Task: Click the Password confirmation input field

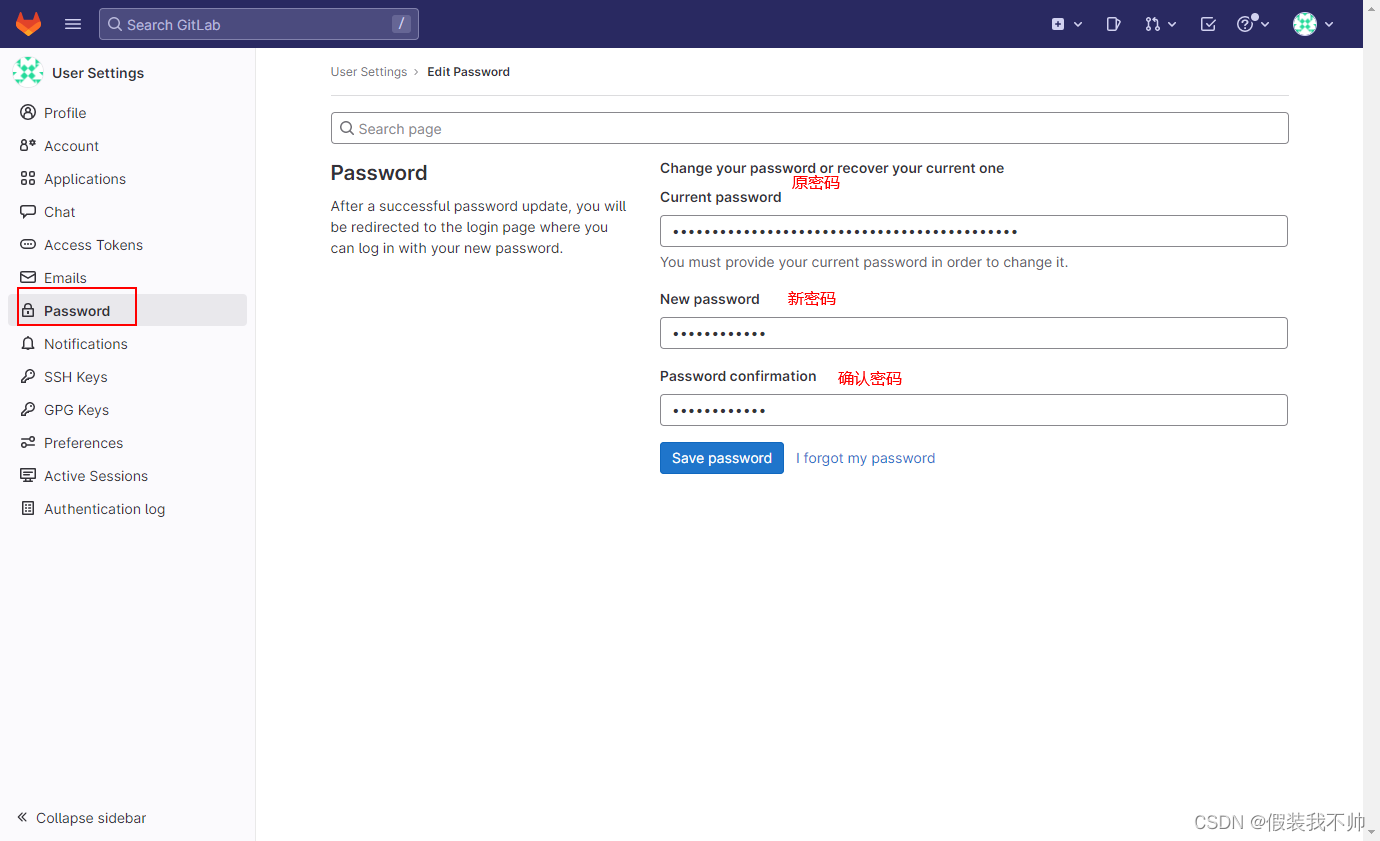Action: coord(974,410)
